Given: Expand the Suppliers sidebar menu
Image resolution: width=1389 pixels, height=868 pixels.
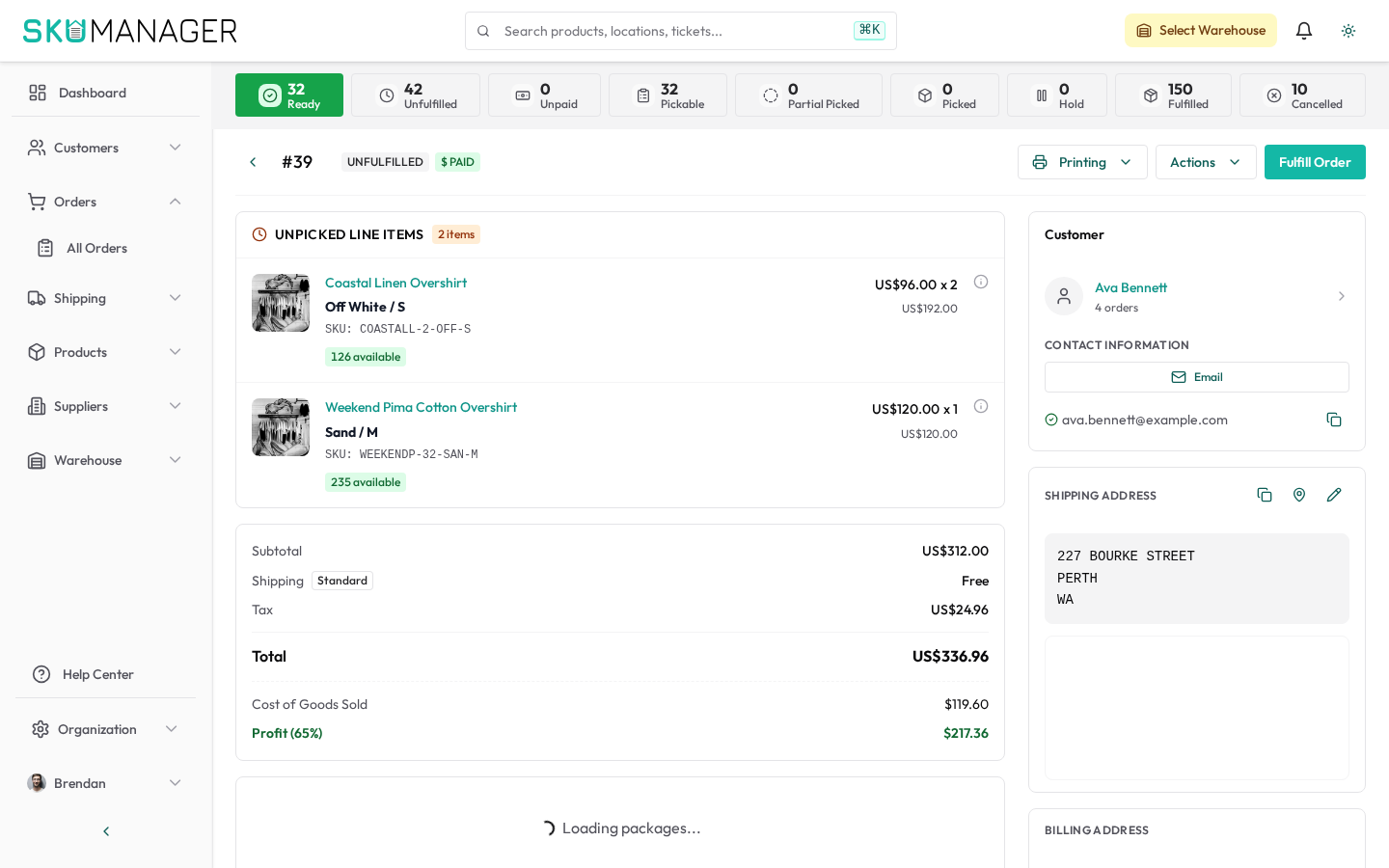Looking at the screenshot, I should tap(105, 406).
